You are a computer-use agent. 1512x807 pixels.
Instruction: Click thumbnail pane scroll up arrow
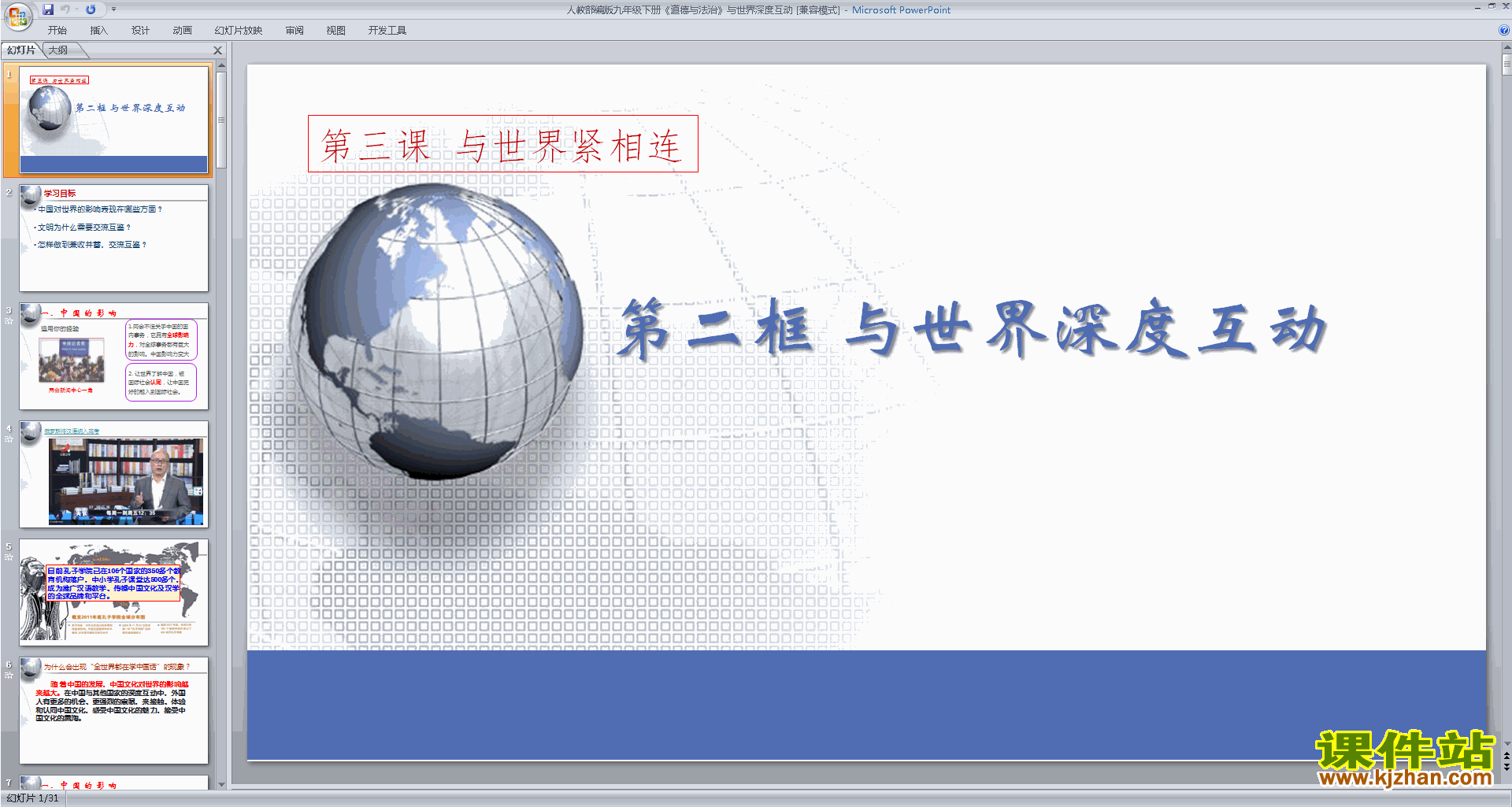221,65
